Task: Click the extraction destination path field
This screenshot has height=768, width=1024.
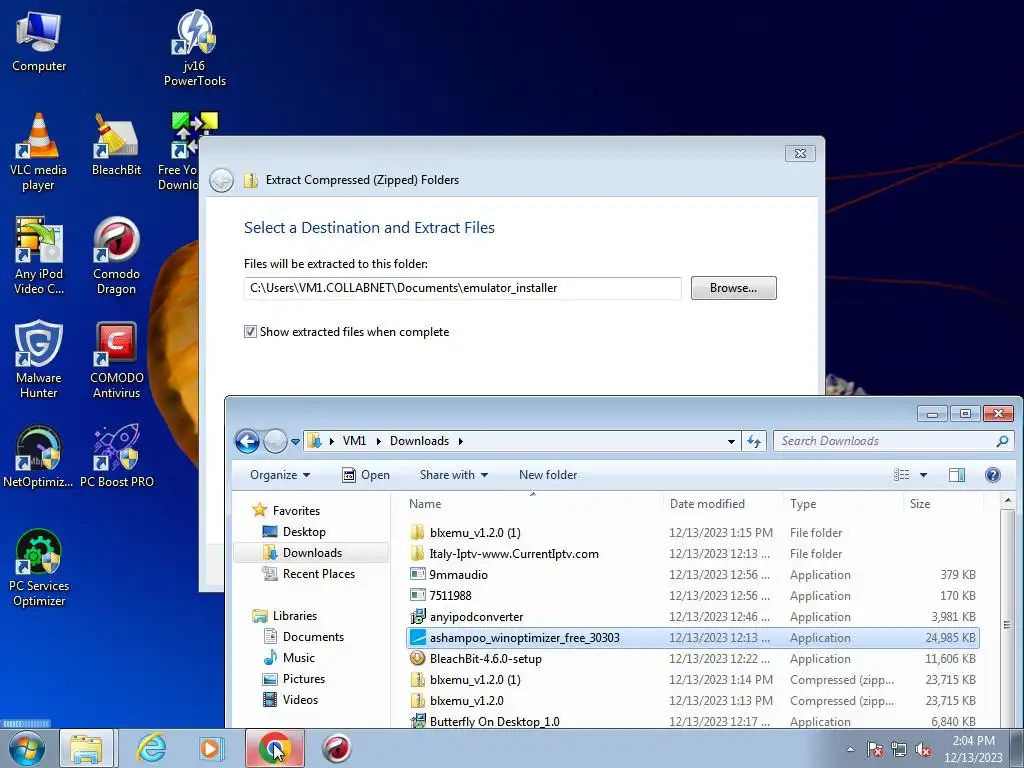Action: (462, 288)
